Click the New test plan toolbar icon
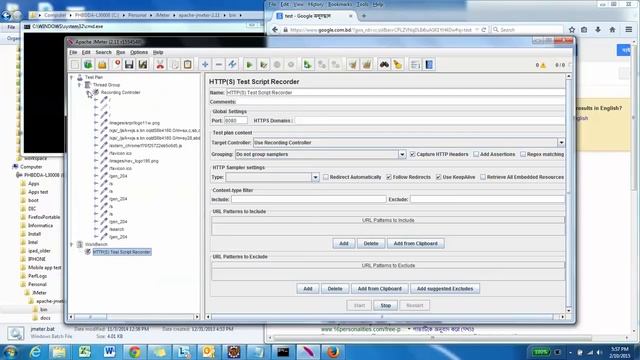The width and height of the screenshot is (640, 360). click(75, 64)
